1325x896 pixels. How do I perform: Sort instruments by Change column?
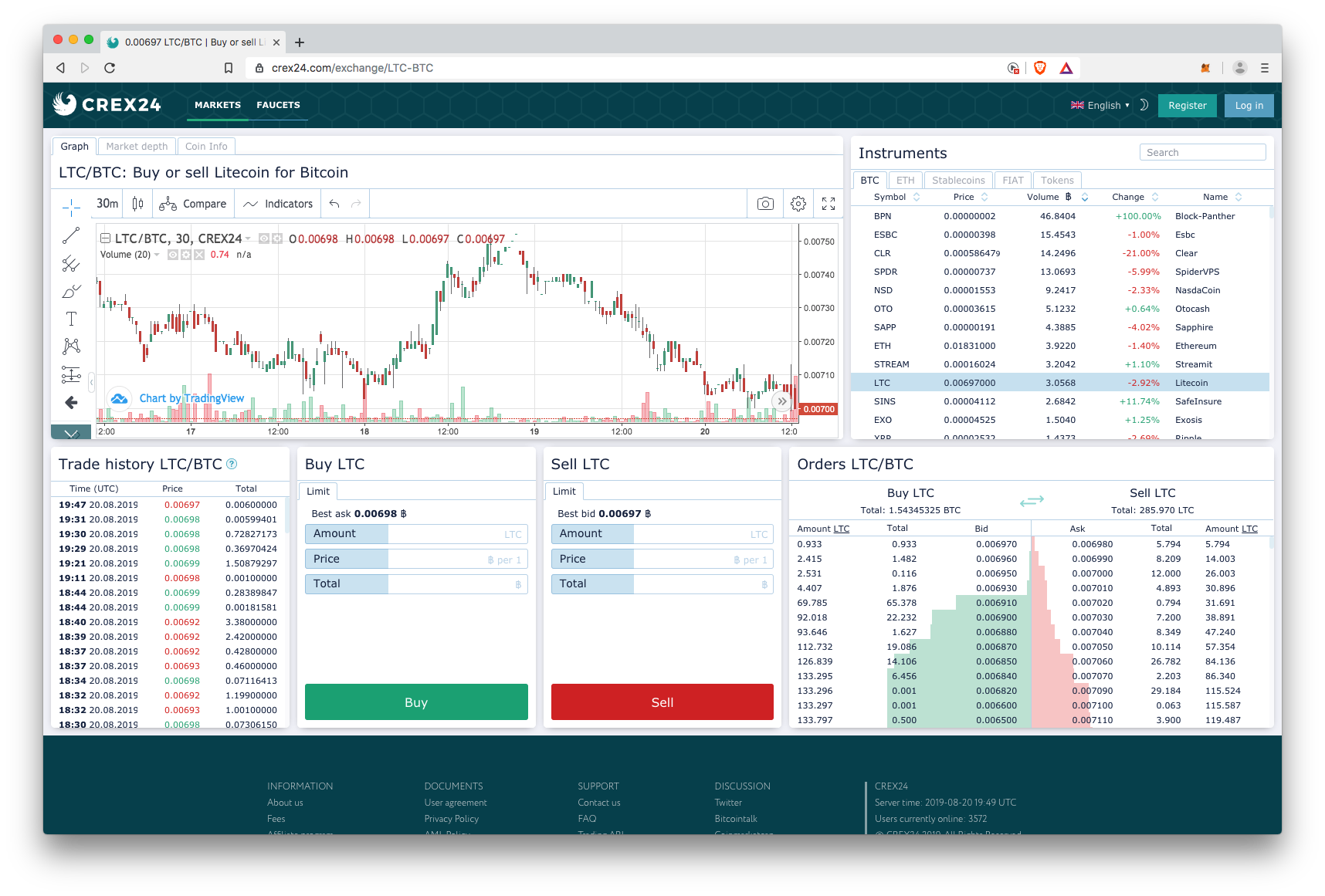click(x=1135, y=197)
